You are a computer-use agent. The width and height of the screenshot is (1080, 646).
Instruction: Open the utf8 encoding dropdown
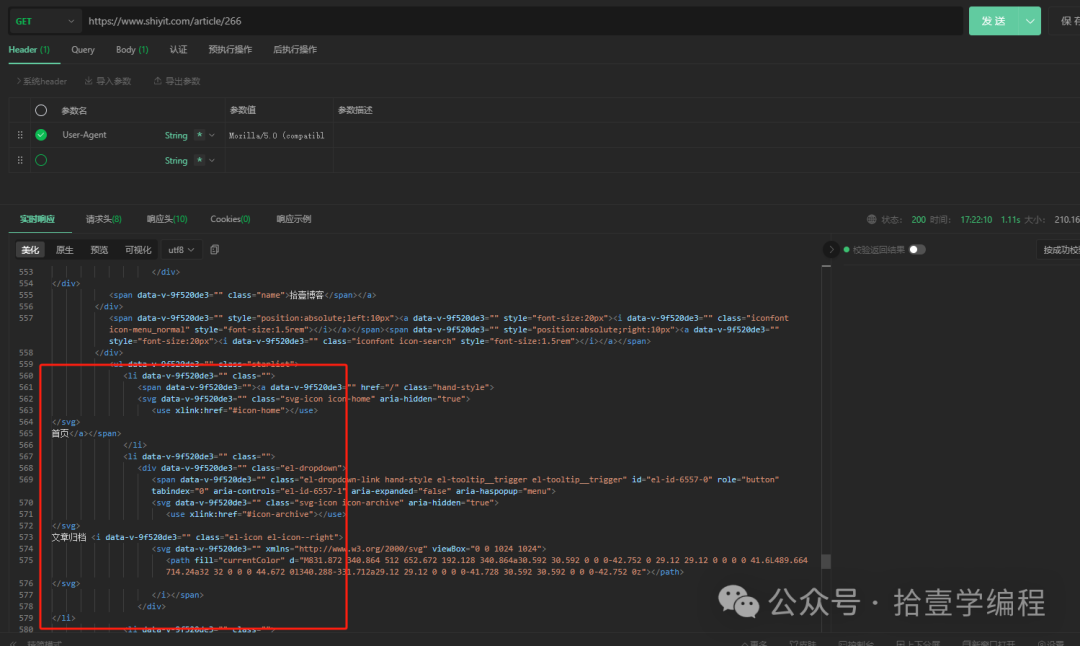[x=181, y=250]
